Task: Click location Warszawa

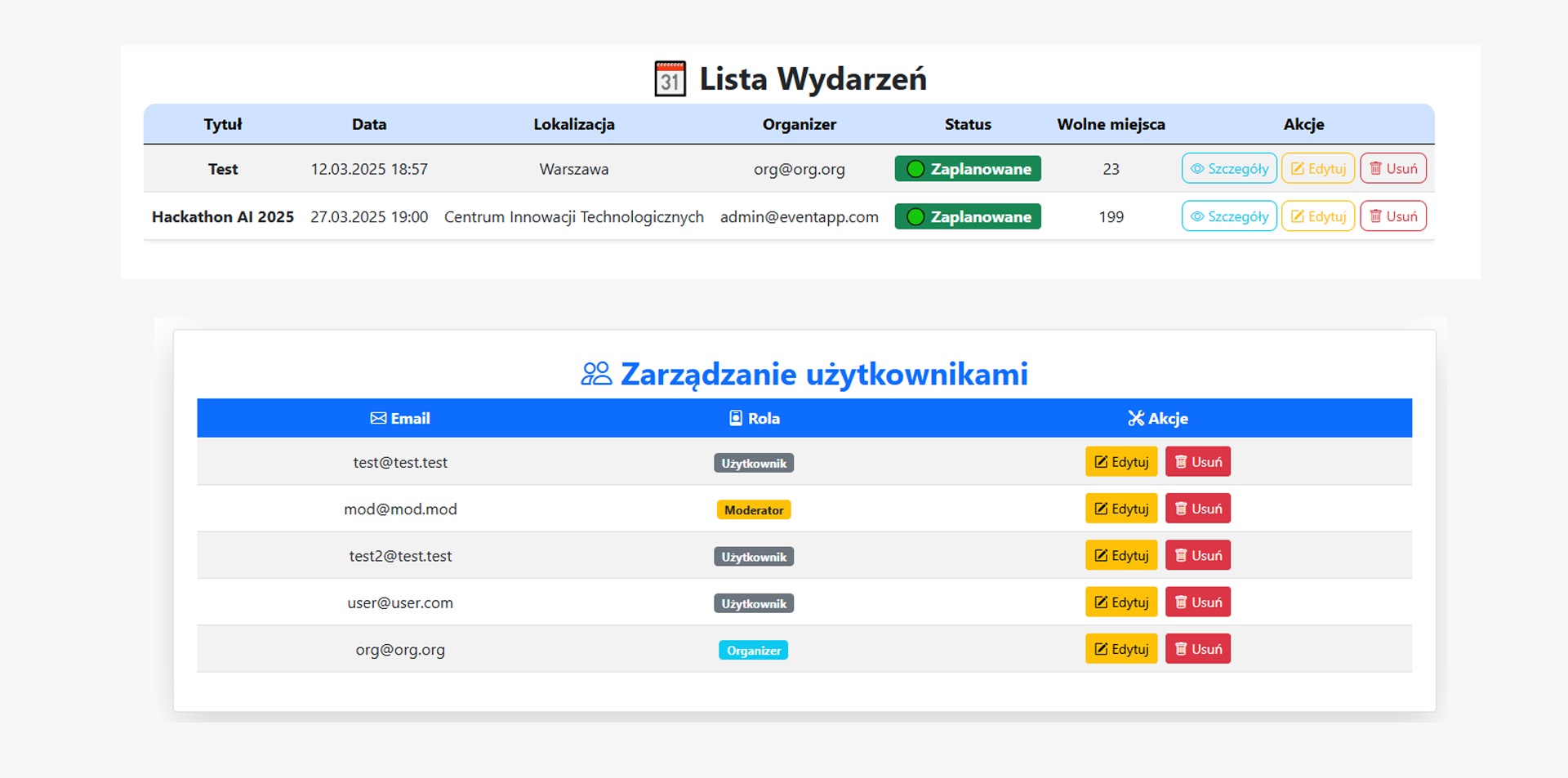Action: 574,169
